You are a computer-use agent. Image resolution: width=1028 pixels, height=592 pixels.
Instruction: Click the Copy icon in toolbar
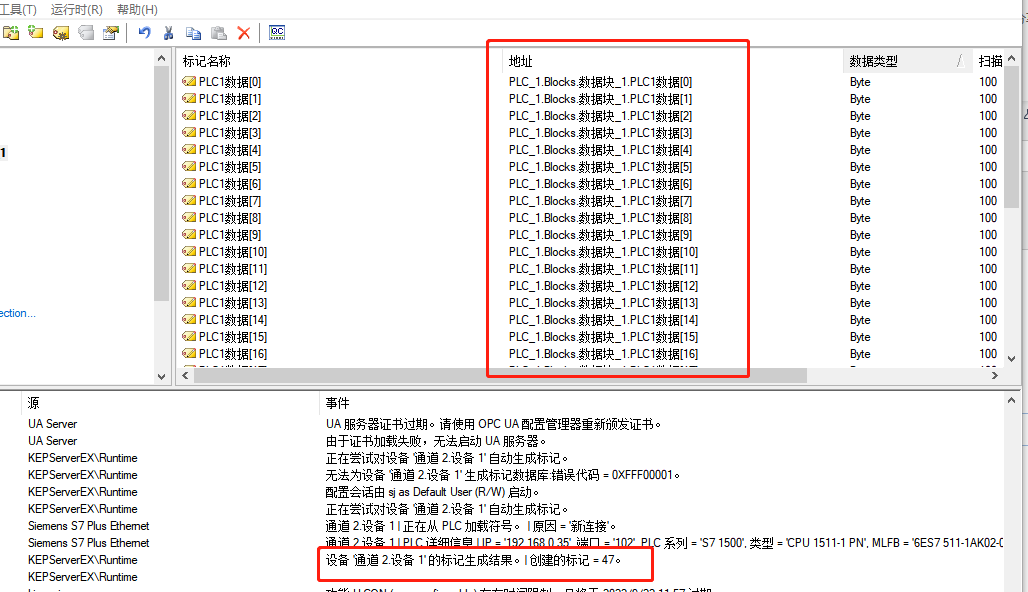tap(193, 33)
